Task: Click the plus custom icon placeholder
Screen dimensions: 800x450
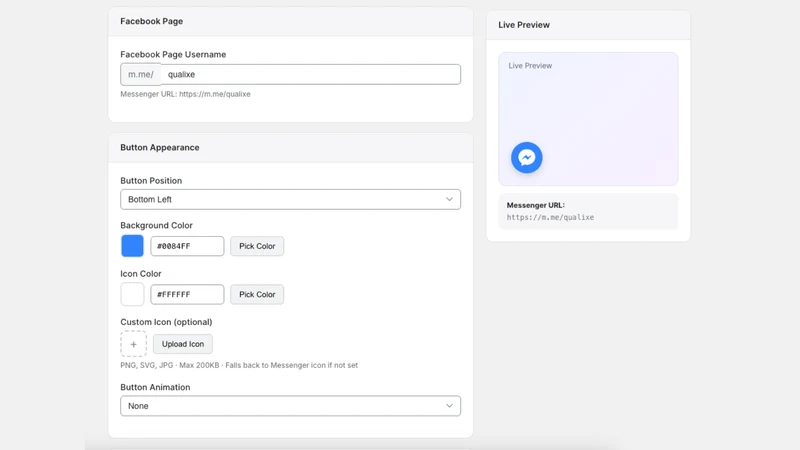Action: click(133, 344)
